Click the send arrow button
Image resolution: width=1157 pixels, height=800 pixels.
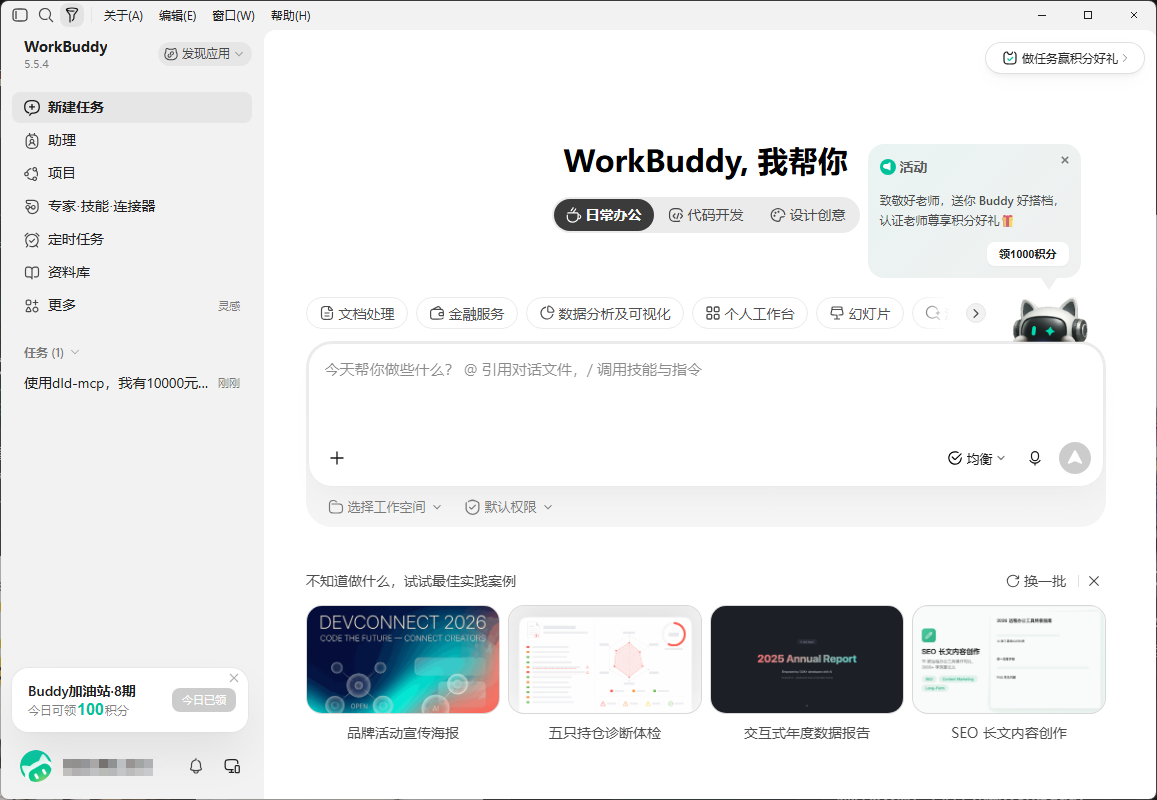[1074, 458]
